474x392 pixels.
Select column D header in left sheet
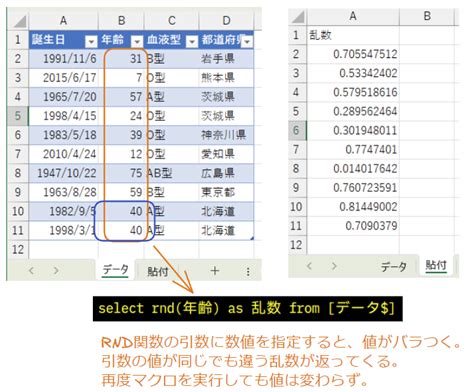(226, 21)
